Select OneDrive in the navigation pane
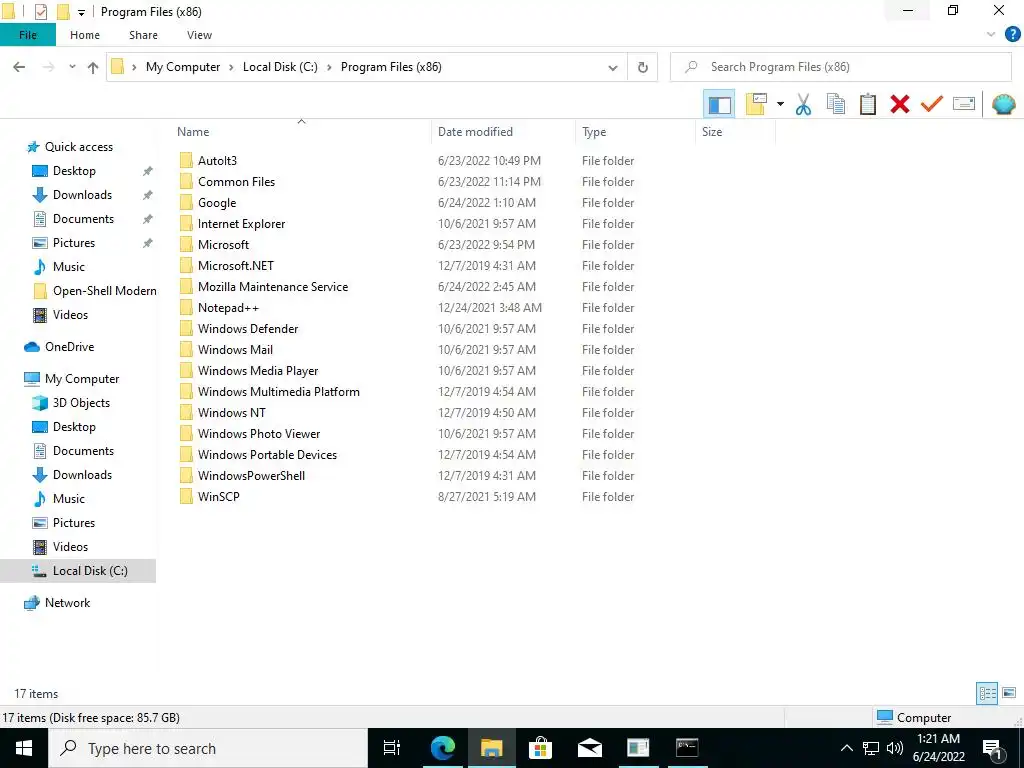This screenshot has width=1024, height=768. [69, 347]
